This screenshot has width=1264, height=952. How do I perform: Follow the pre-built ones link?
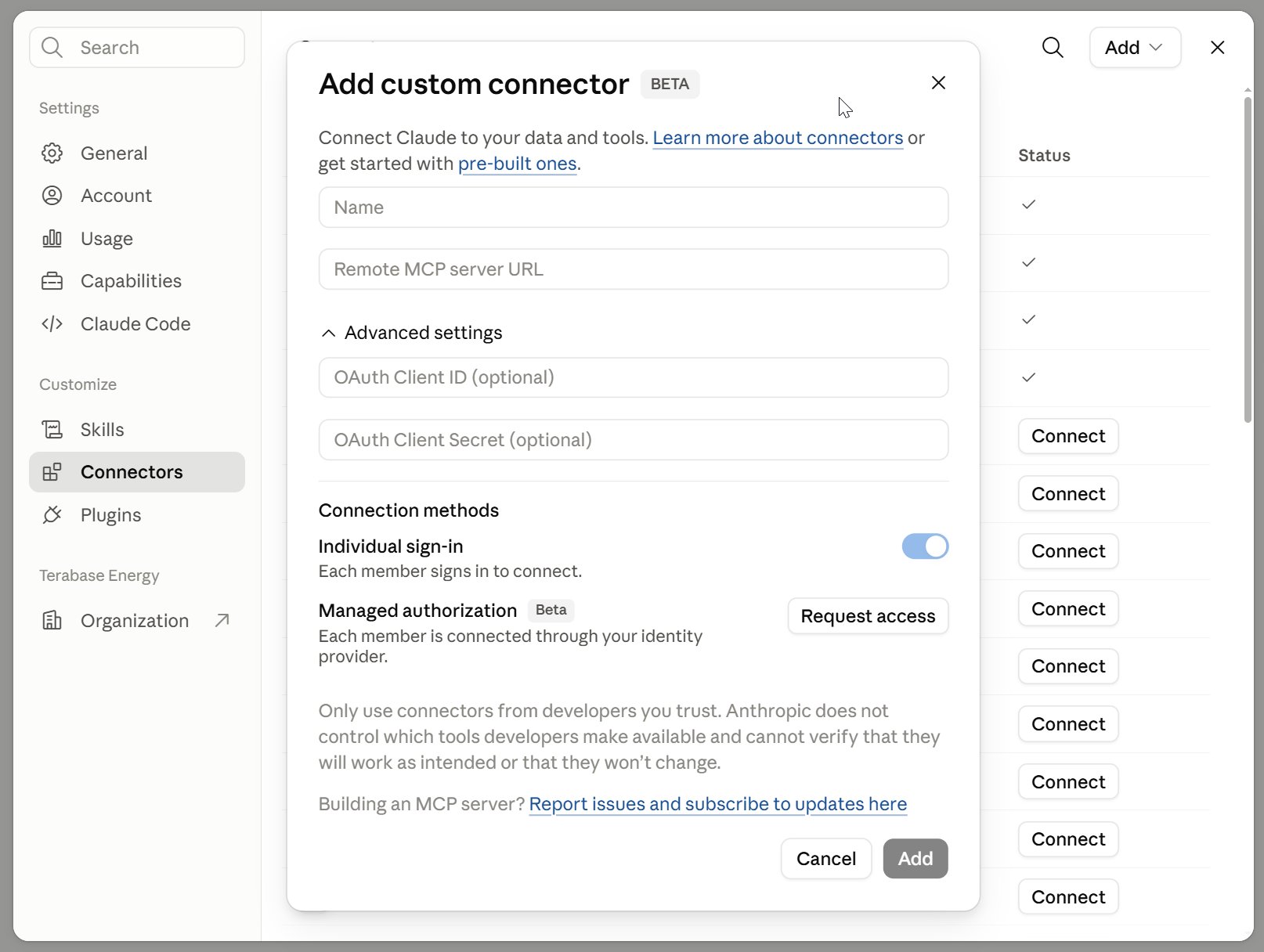click(x=518, y=164)
